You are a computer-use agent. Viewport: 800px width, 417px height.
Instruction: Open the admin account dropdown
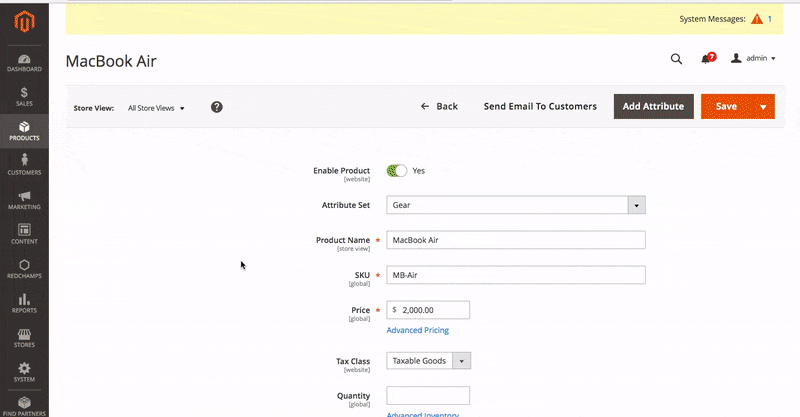pos(753,58)
